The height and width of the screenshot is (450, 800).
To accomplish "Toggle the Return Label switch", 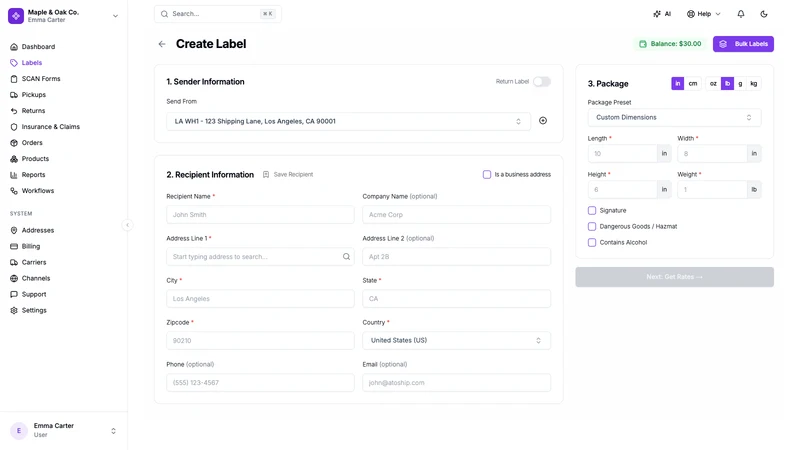I will tap(542, 82).
